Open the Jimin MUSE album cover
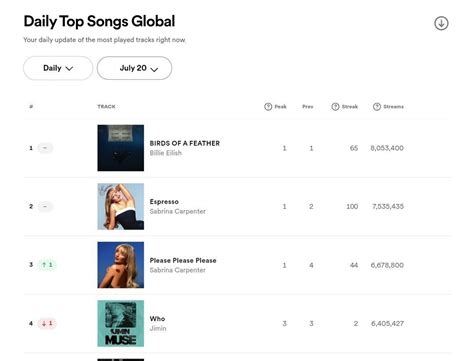The image size is (474, 361). click(121, 323)
